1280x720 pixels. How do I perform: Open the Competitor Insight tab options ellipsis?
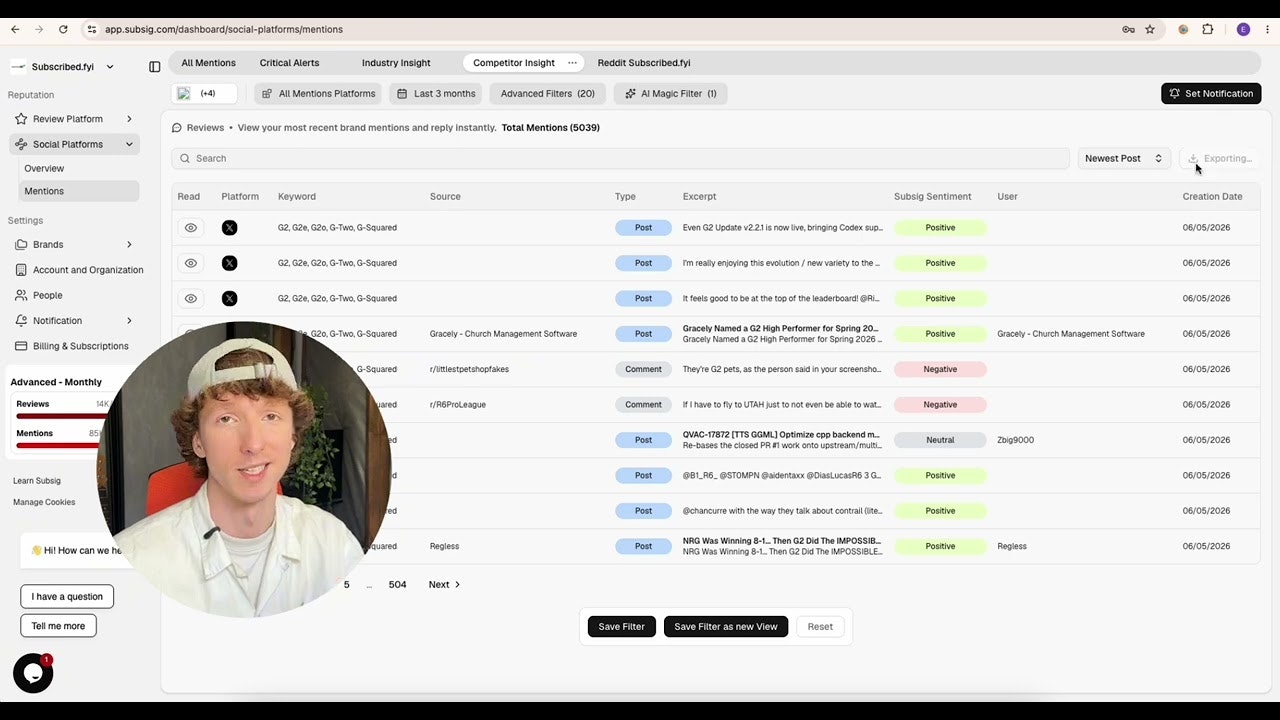click(572, 63)
